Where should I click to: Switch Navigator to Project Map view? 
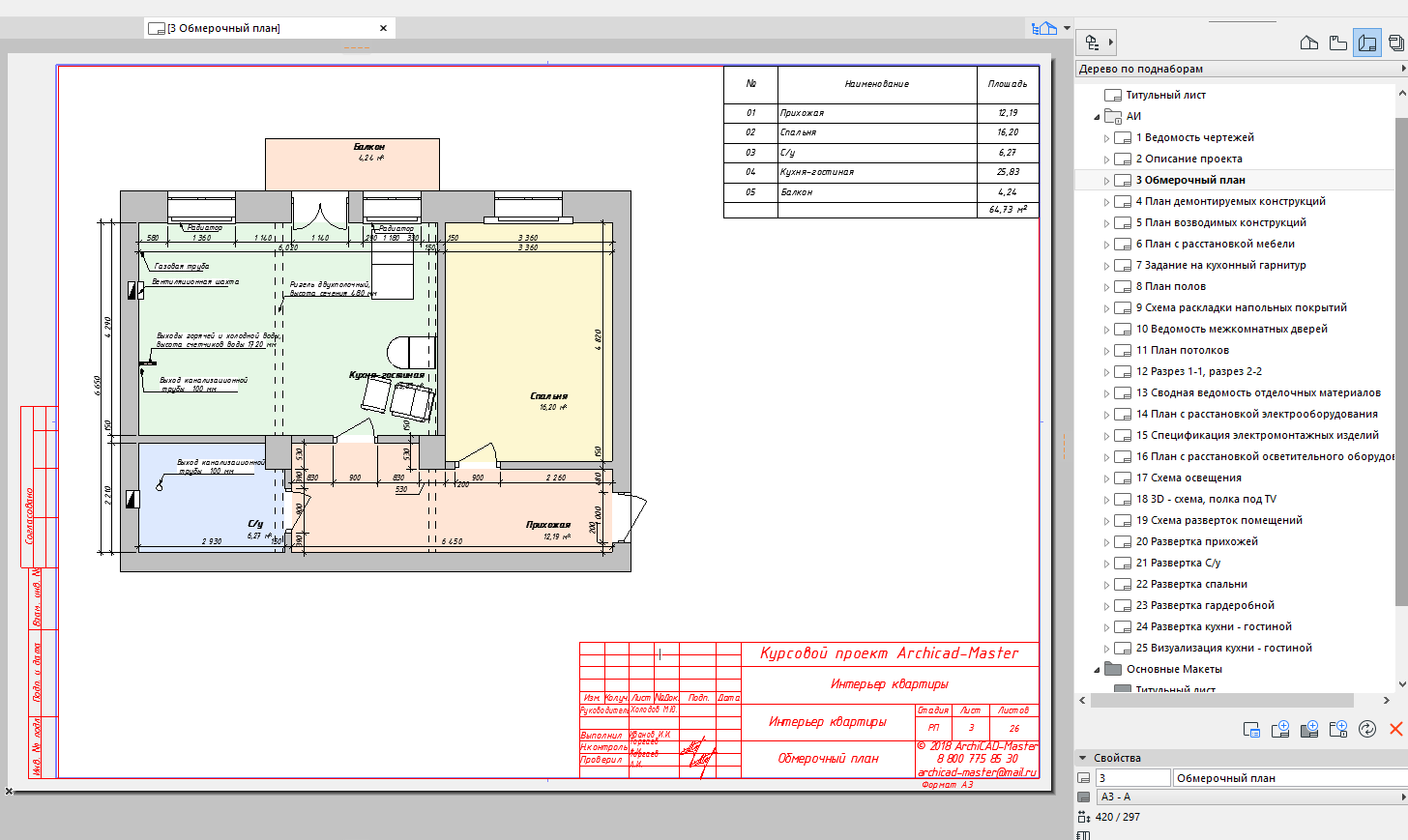pyautogui.click(x=1308, y=43)
